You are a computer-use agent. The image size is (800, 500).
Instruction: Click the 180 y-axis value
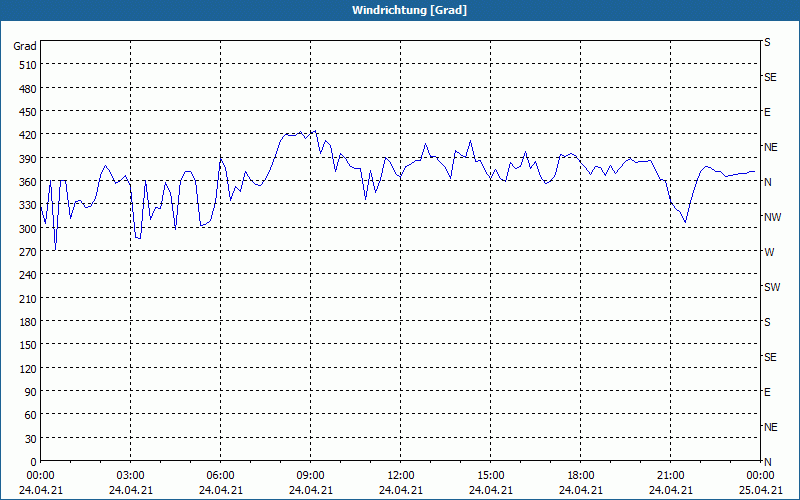[x=28, y=322]
